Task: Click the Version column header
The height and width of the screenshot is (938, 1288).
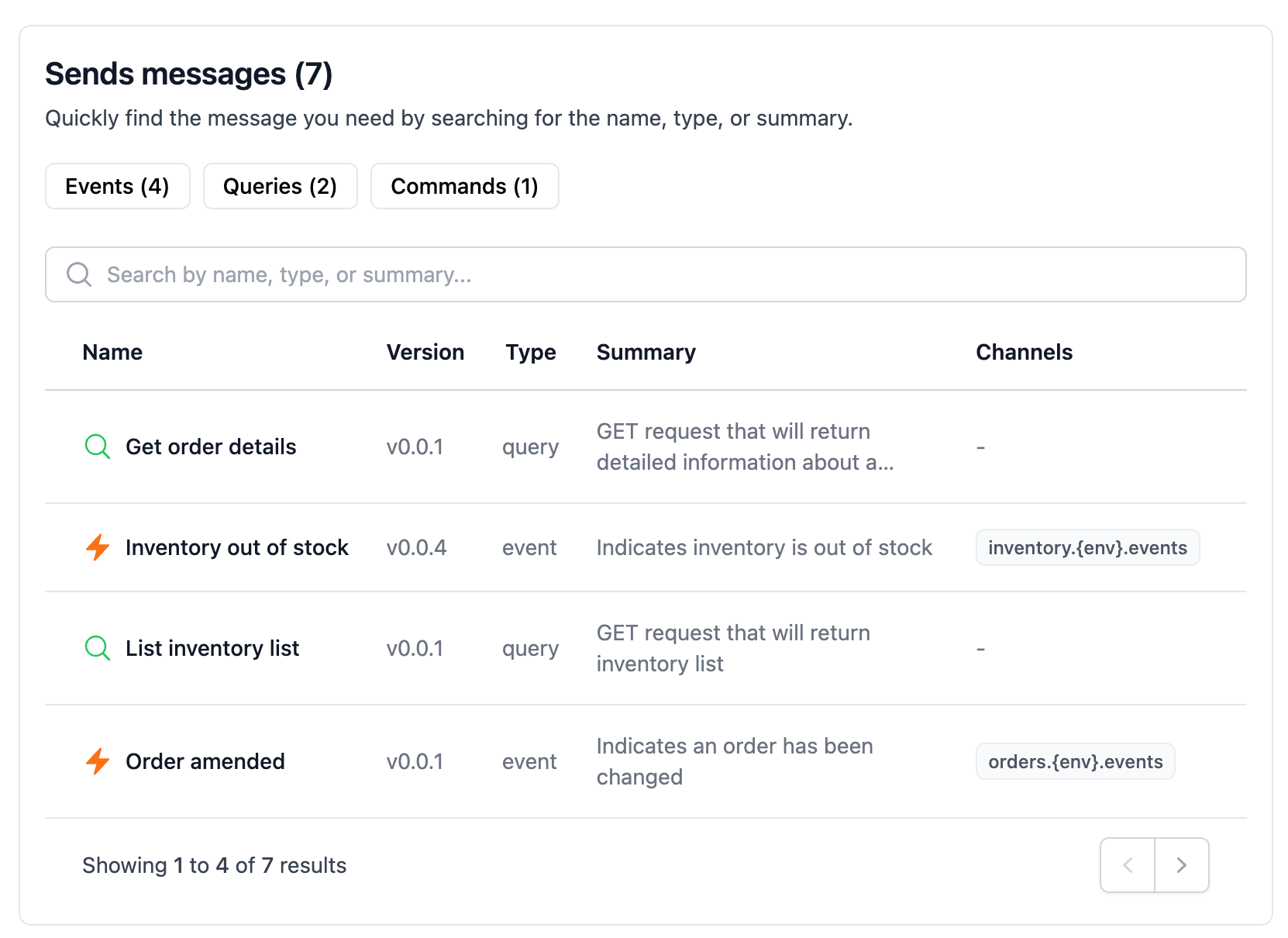Action: click(425, 352)
